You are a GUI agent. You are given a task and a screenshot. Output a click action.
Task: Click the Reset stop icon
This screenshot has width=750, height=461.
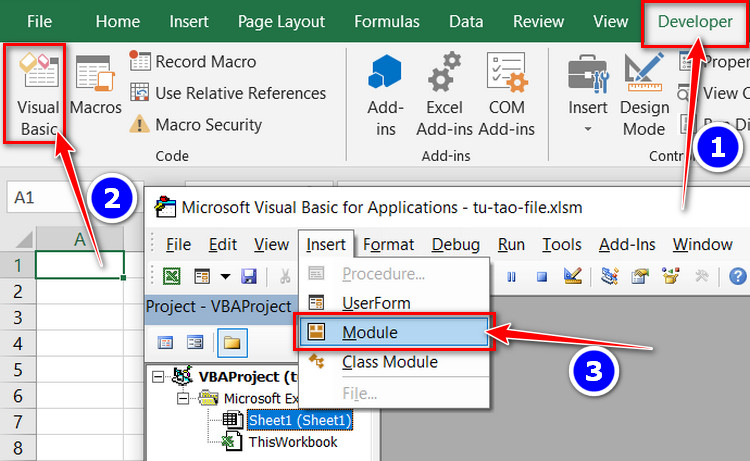tap(541, 276)
